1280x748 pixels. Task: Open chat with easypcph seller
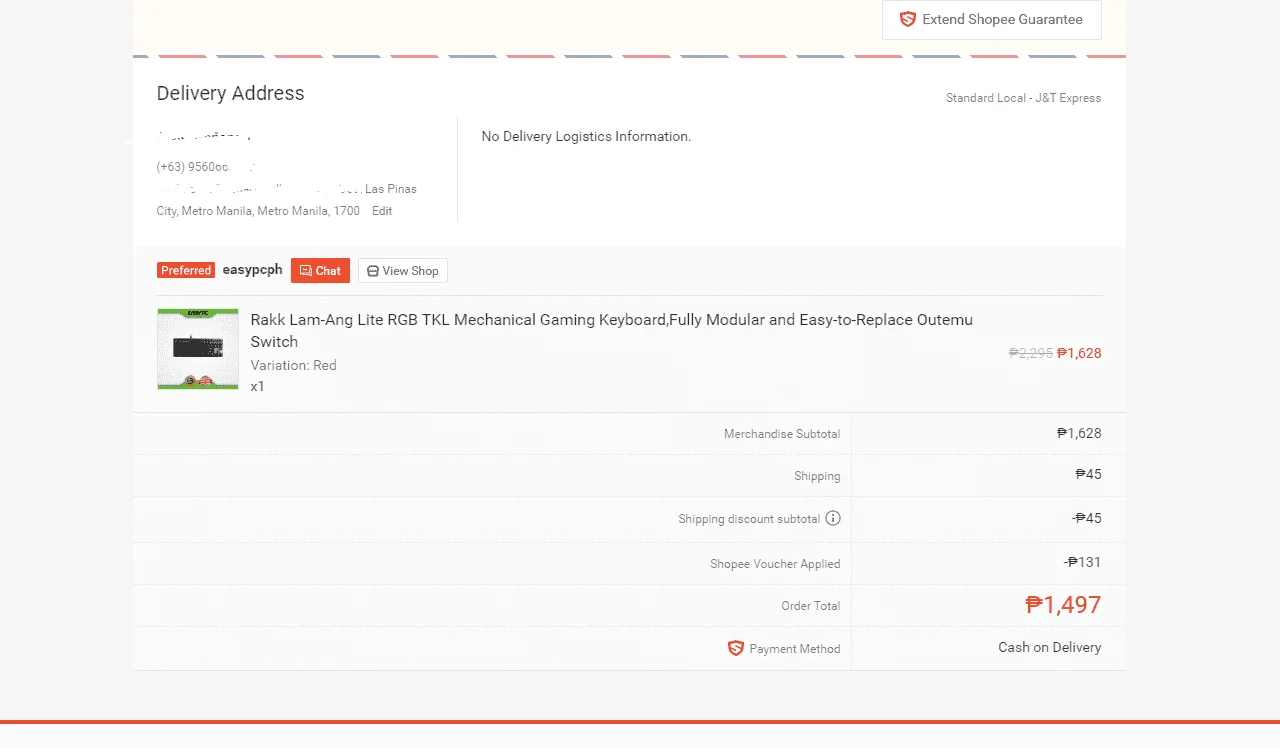click(320, 271)
